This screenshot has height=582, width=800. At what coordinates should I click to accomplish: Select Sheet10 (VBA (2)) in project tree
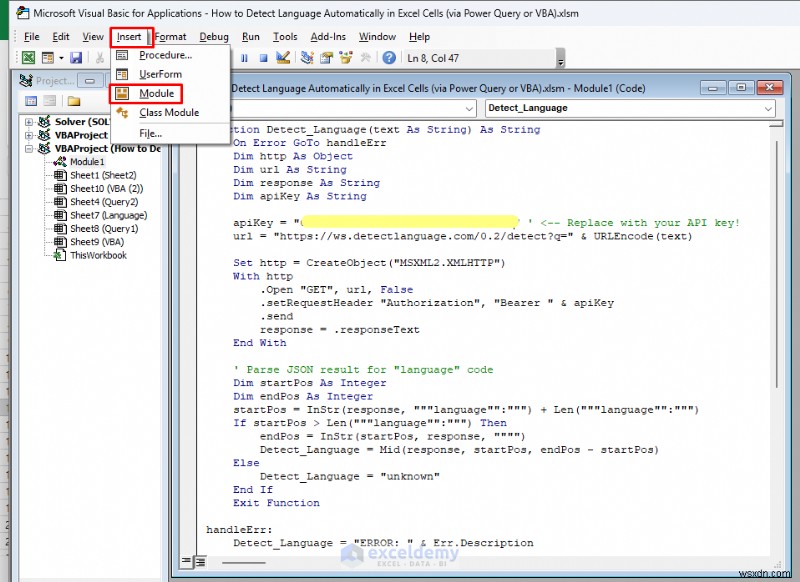click(107, 188)
